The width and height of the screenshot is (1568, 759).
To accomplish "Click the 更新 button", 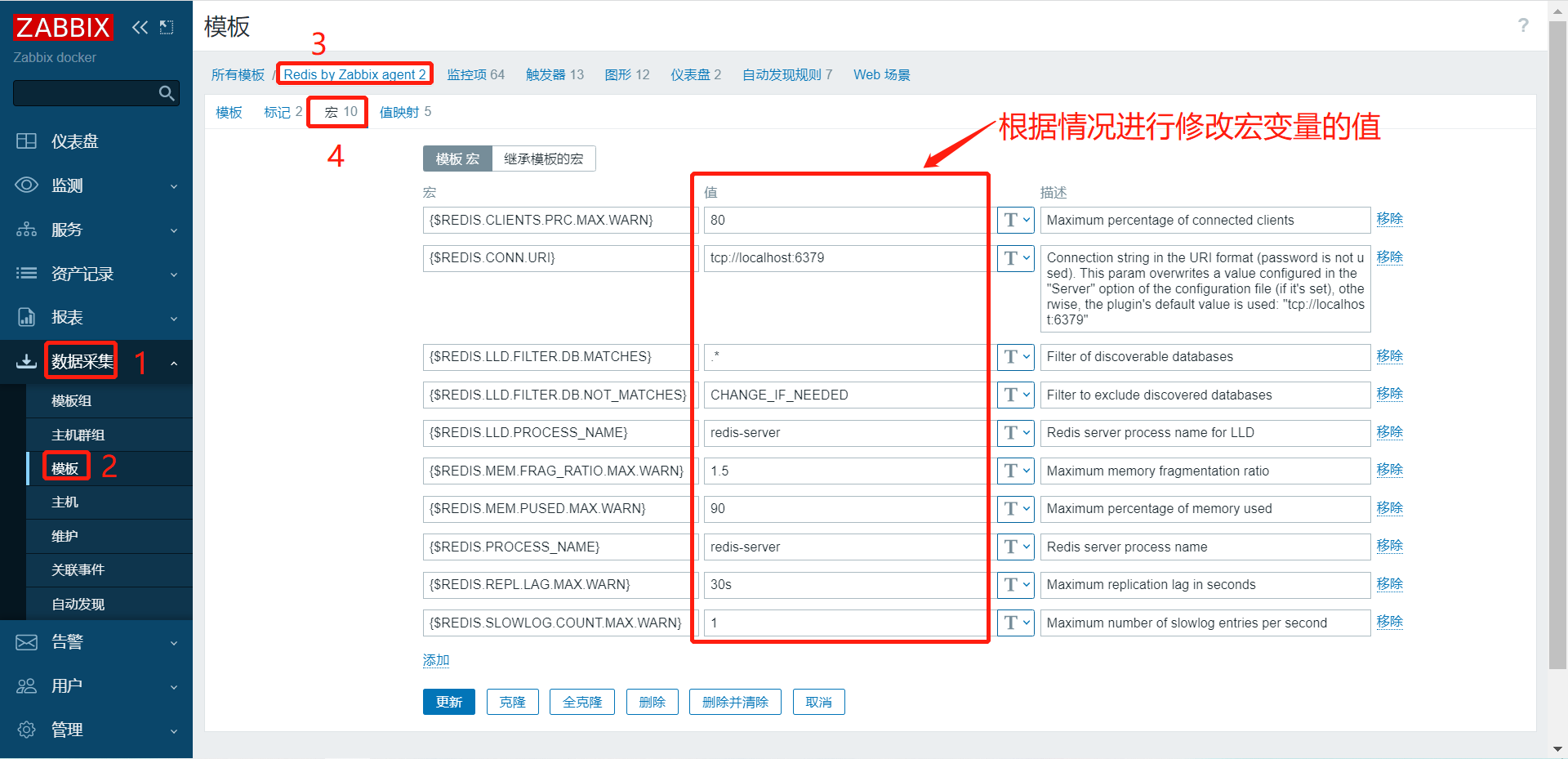I will (x=449, y=702).
